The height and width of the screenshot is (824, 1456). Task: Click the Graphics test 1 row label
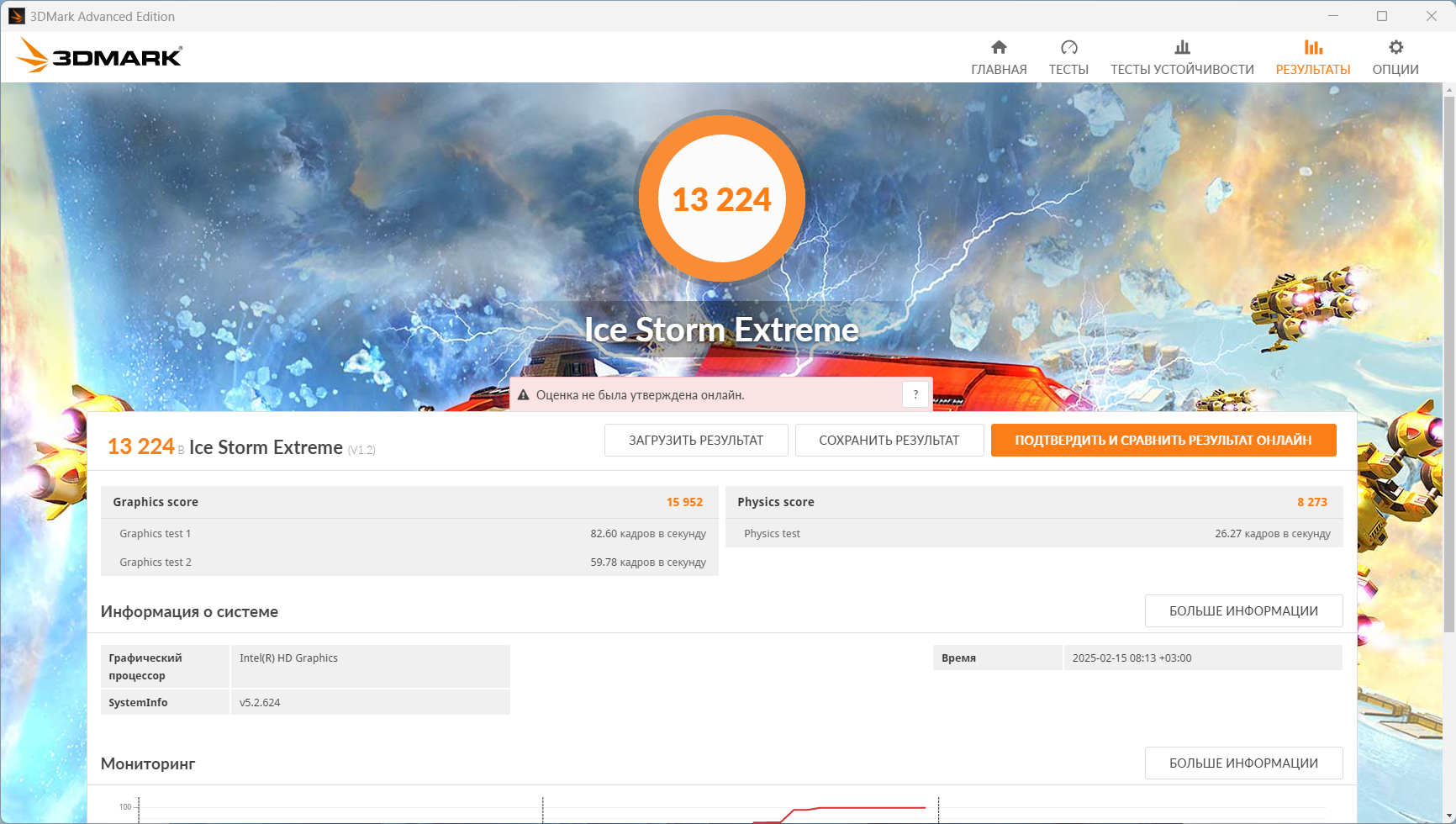pos(155,534)
